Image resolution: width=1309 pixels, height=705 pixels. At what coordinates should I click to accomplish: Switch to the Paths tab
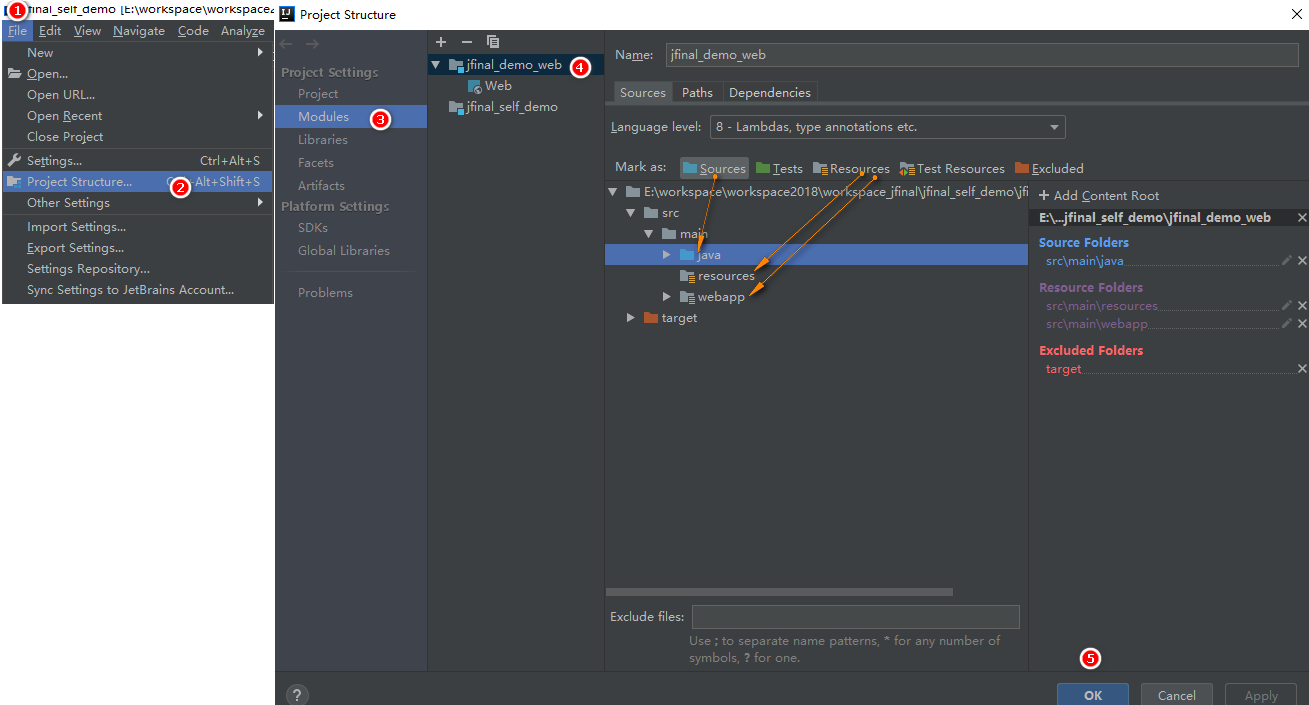(697, 93)
